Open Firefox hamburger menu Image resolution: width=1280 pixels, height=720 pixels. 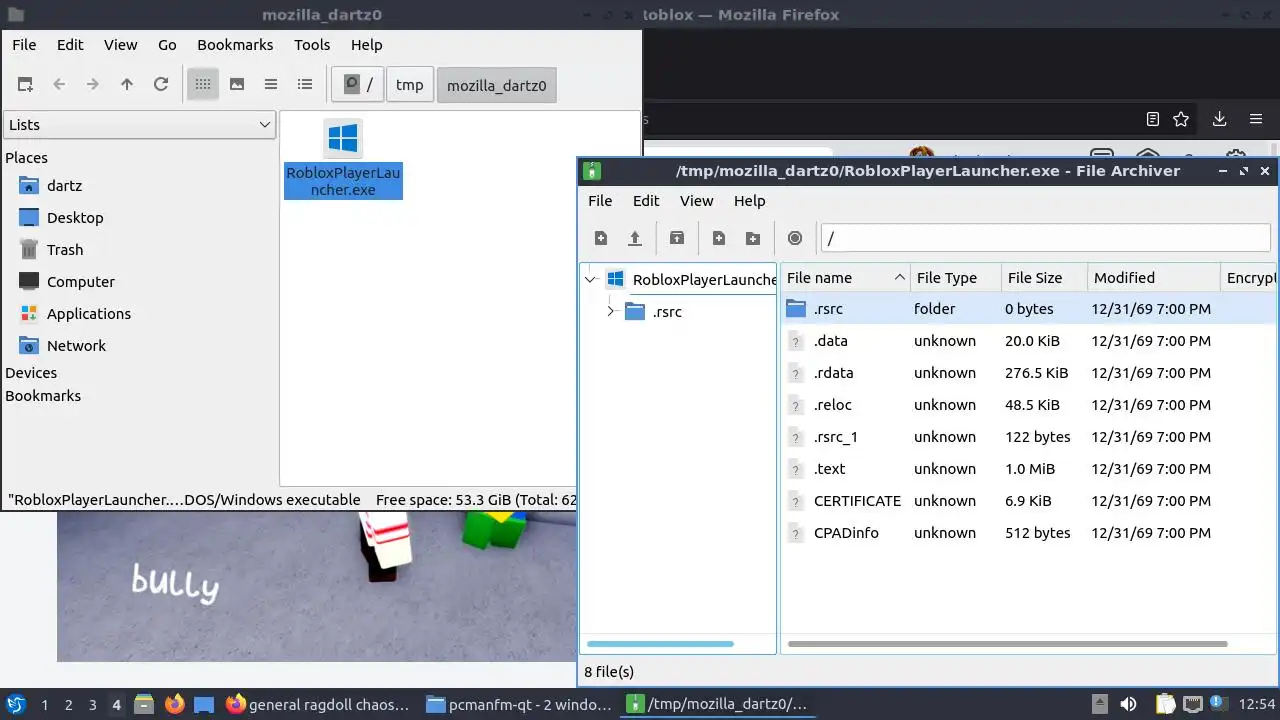[x=1256, y=119]
